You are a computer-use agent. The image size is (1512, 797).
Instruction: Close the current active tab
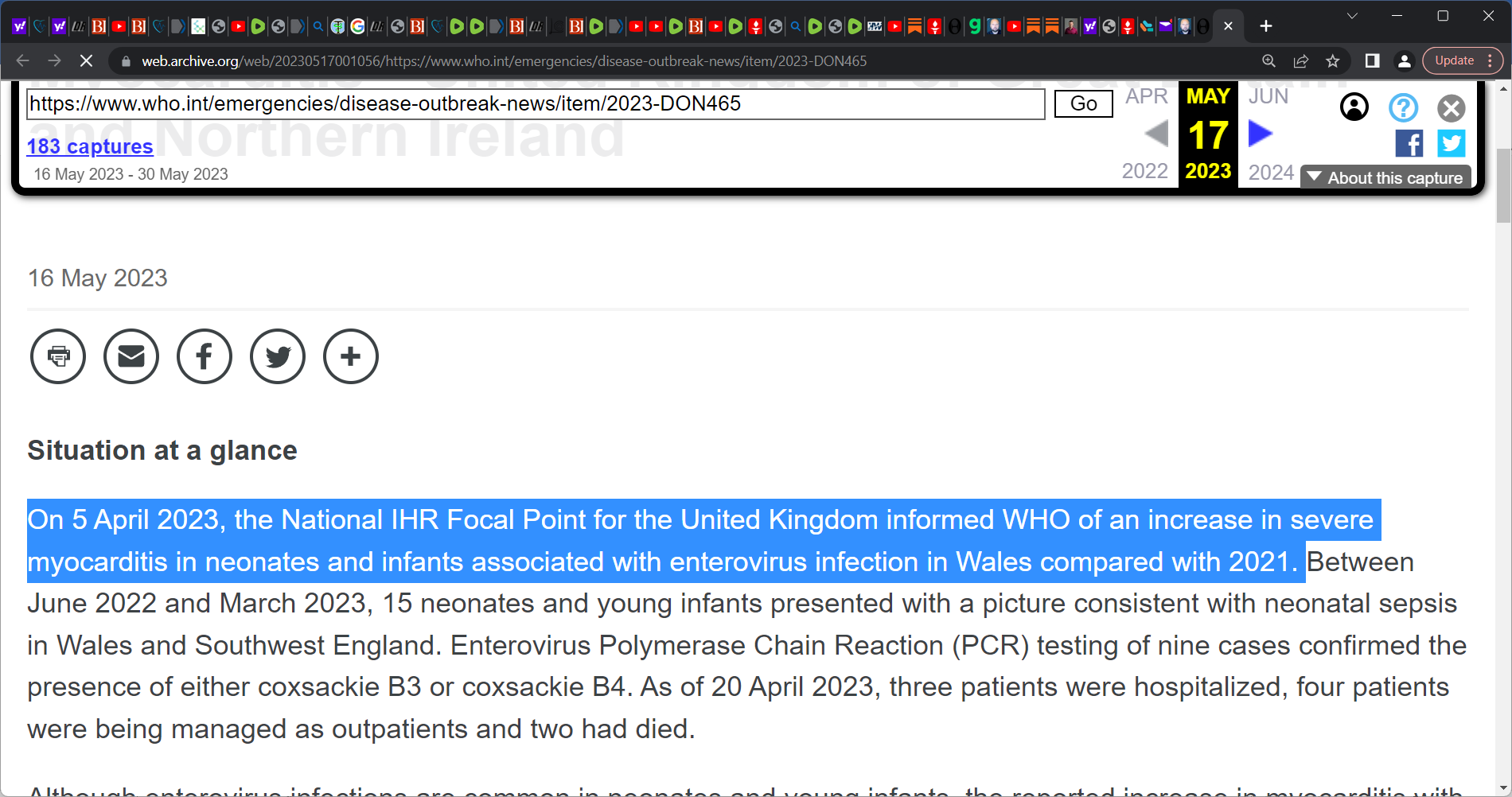pos(1228,26)
